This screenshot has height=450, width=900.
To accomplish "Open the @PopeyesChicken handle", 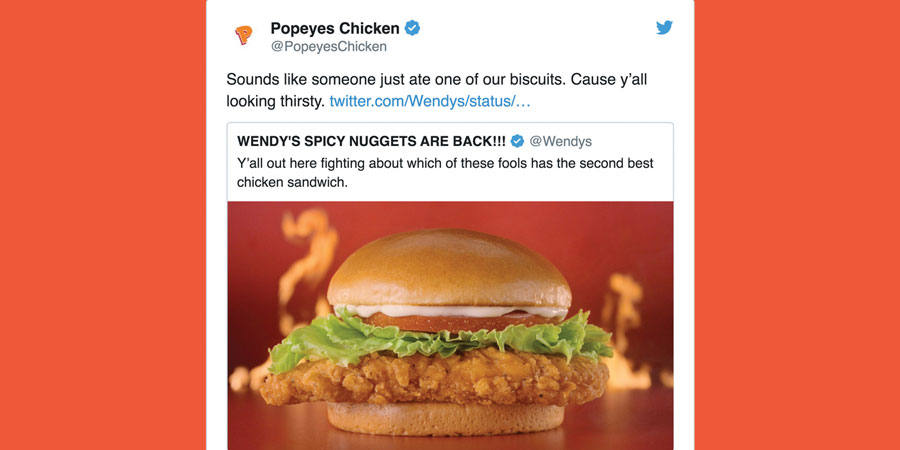I will pos(328,47).
